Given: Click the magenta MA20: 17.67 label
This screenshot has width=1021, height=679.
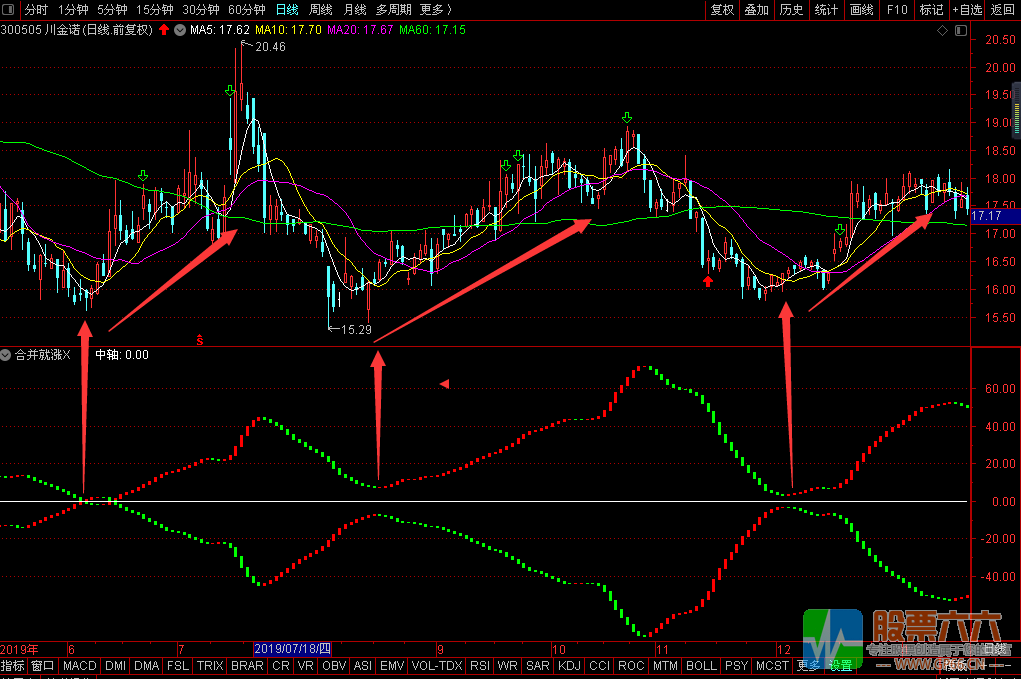Looking at the screenshot, I should pyautogui.click(x=360, y=30).
